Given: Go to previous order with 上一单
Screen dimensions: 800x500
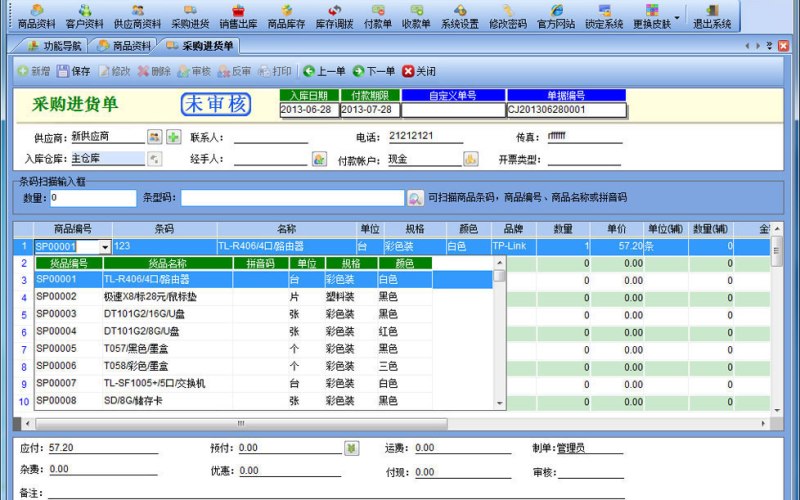Looking at the screenshot, I should (324, 71).
